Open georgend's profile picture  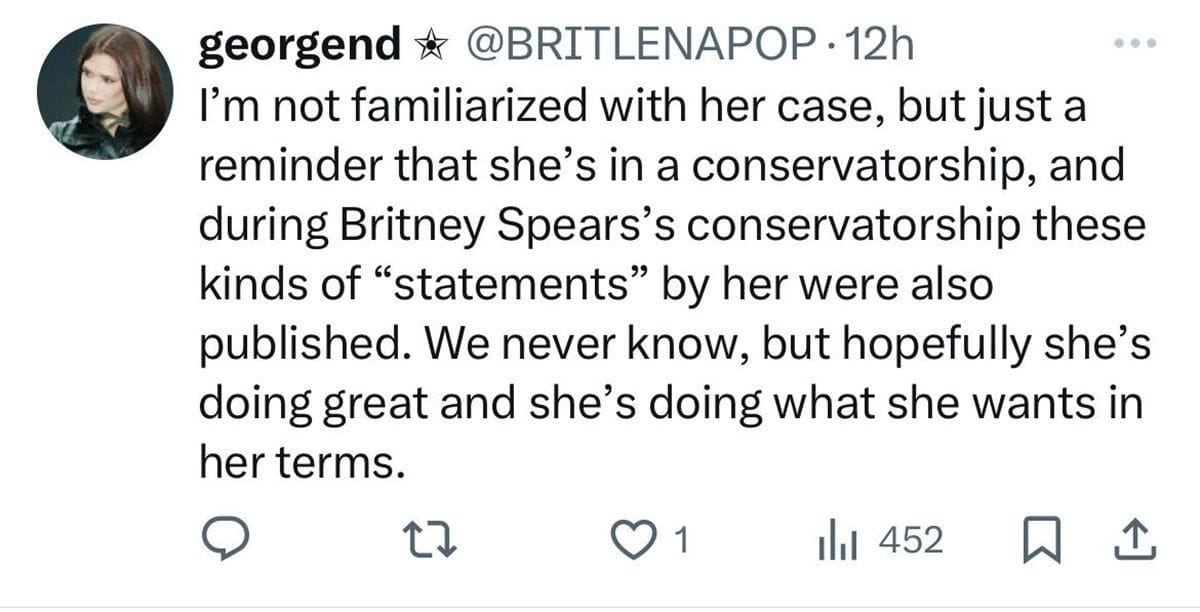tap(105, 90)
